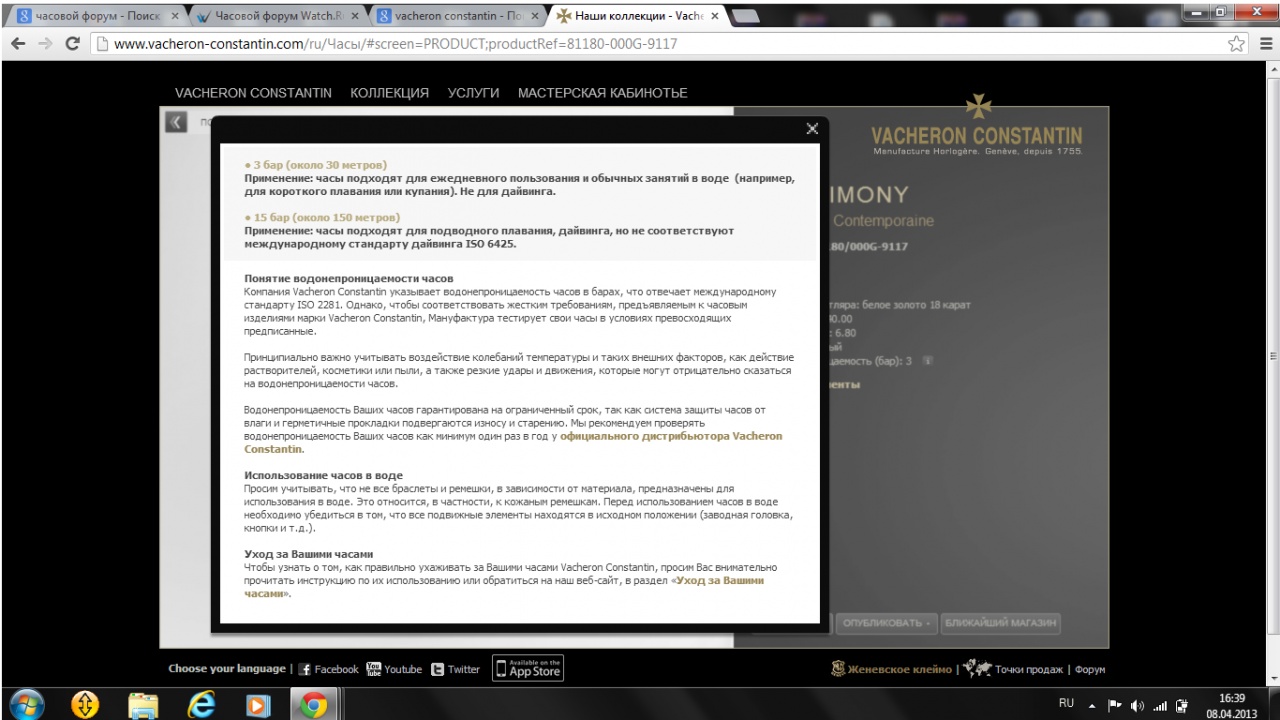Open the Facebook link in footer
The width and height of the screenshot is (1280, 720).
click(x=328, y=669)
